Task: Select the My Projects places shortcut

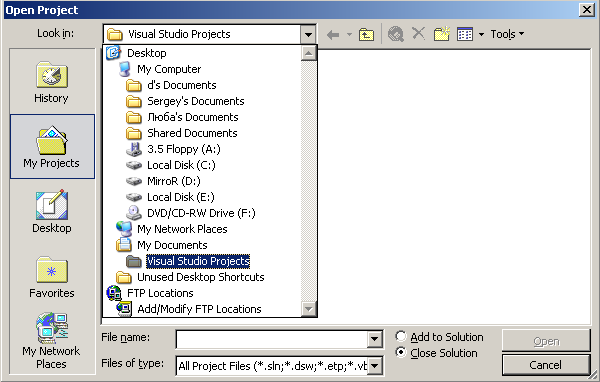Action: (52, 146)
